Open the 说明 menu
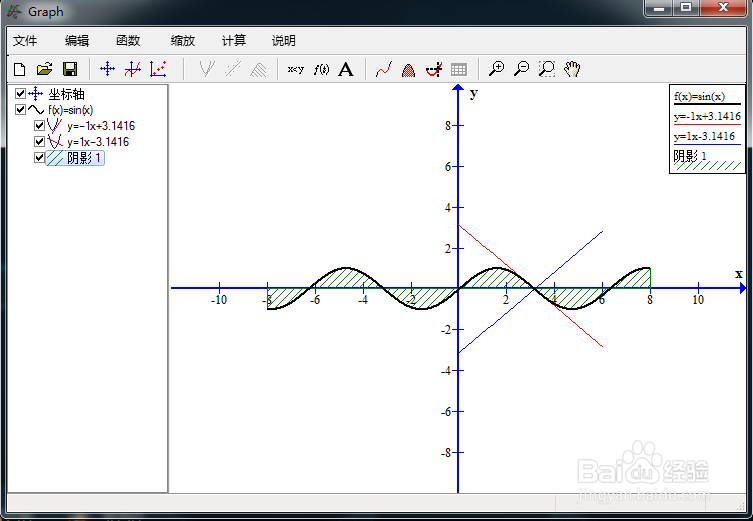Image resolution: width=753 pixels, height=521 pixels. pyautogui.click(x=284, y=41)
